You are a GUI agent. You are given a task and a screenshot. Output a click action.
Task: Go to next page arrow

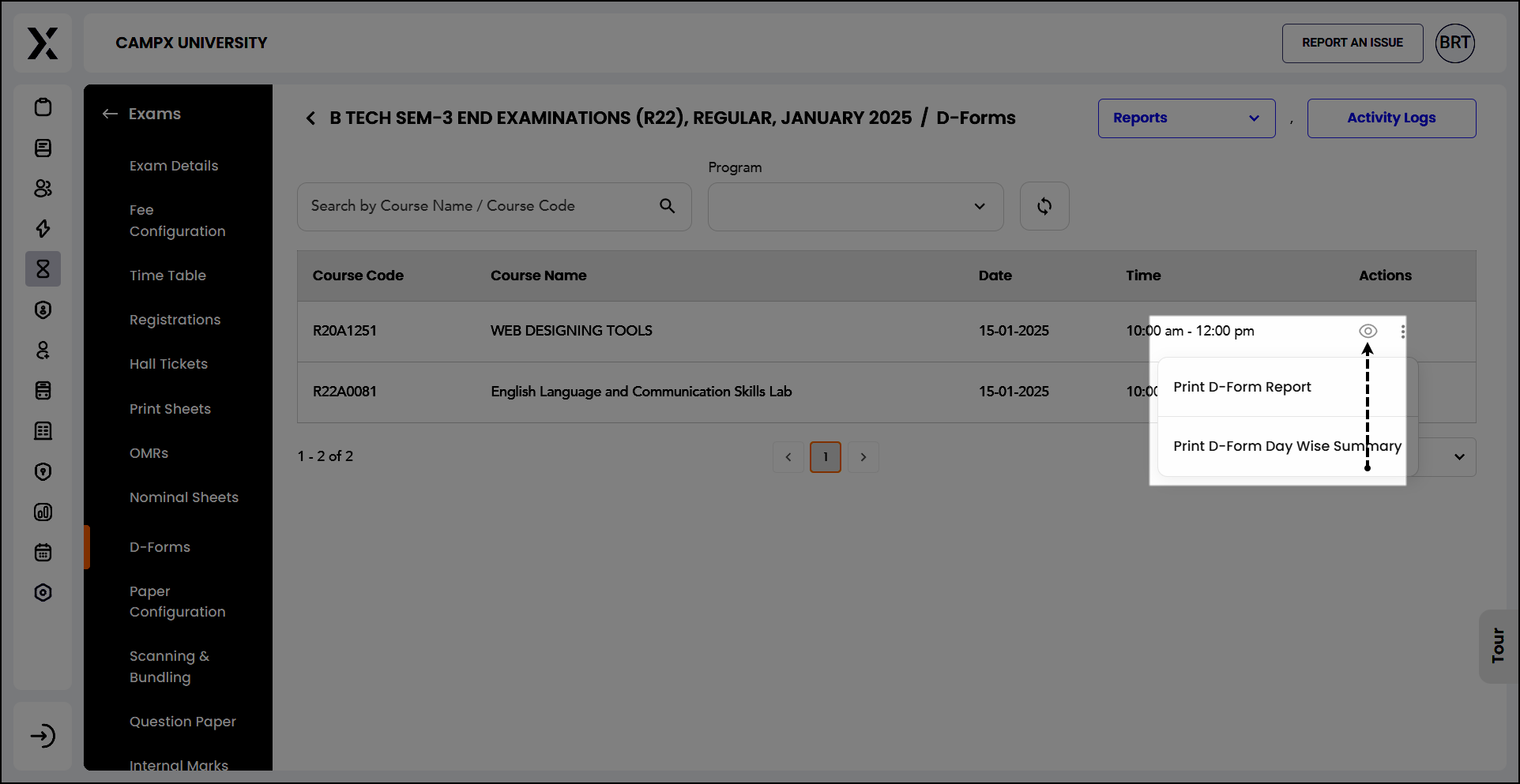tap(863, 457)
